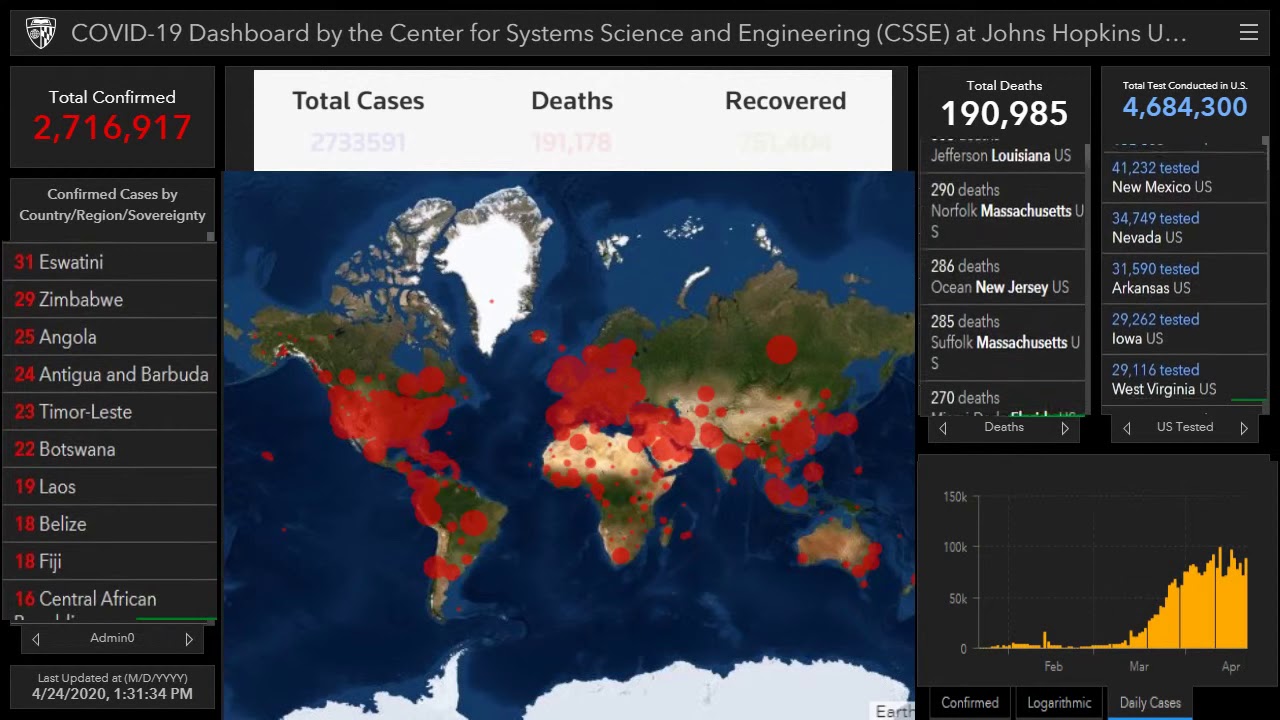Go to next Admin level arrow
The width and height of the screenshot is (1280, 720).
click(x=188, y=639)
